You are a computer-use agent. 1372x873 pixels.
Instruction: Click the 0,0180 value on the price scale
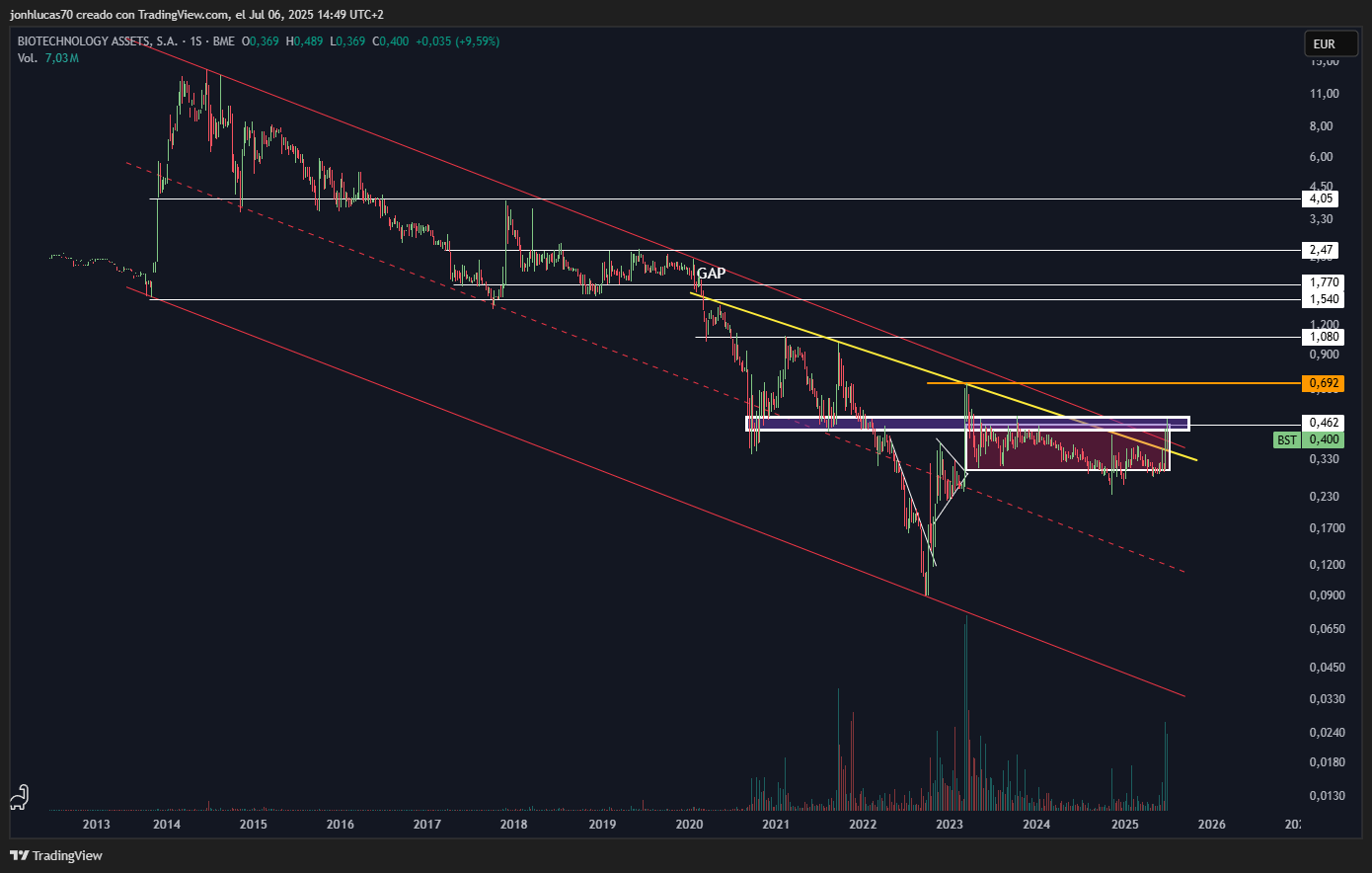1328,762
